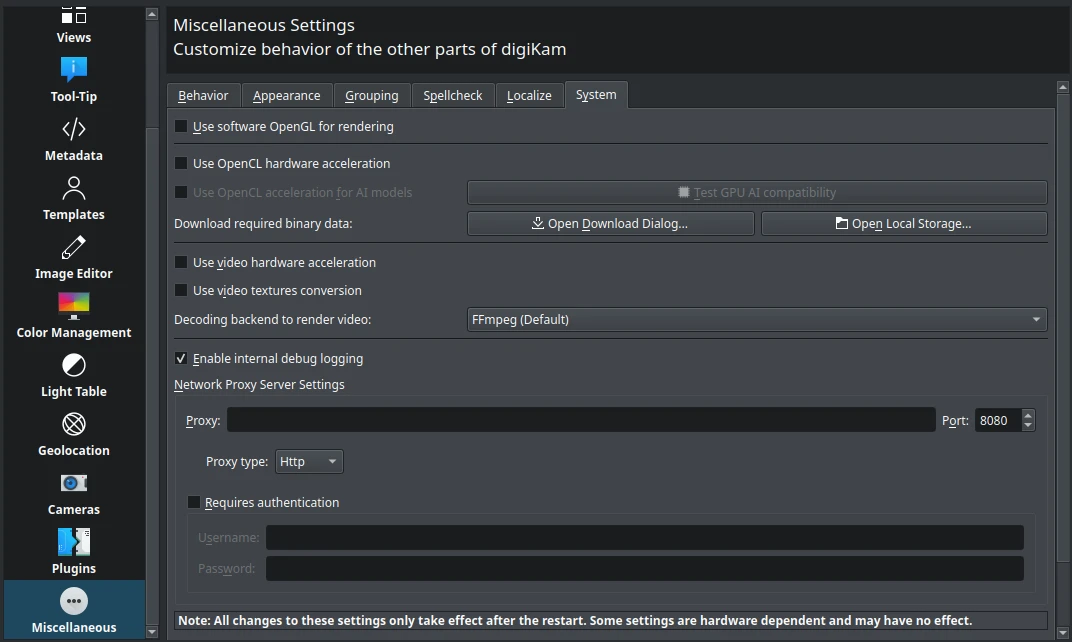Open the Plugins settings section

73,542
